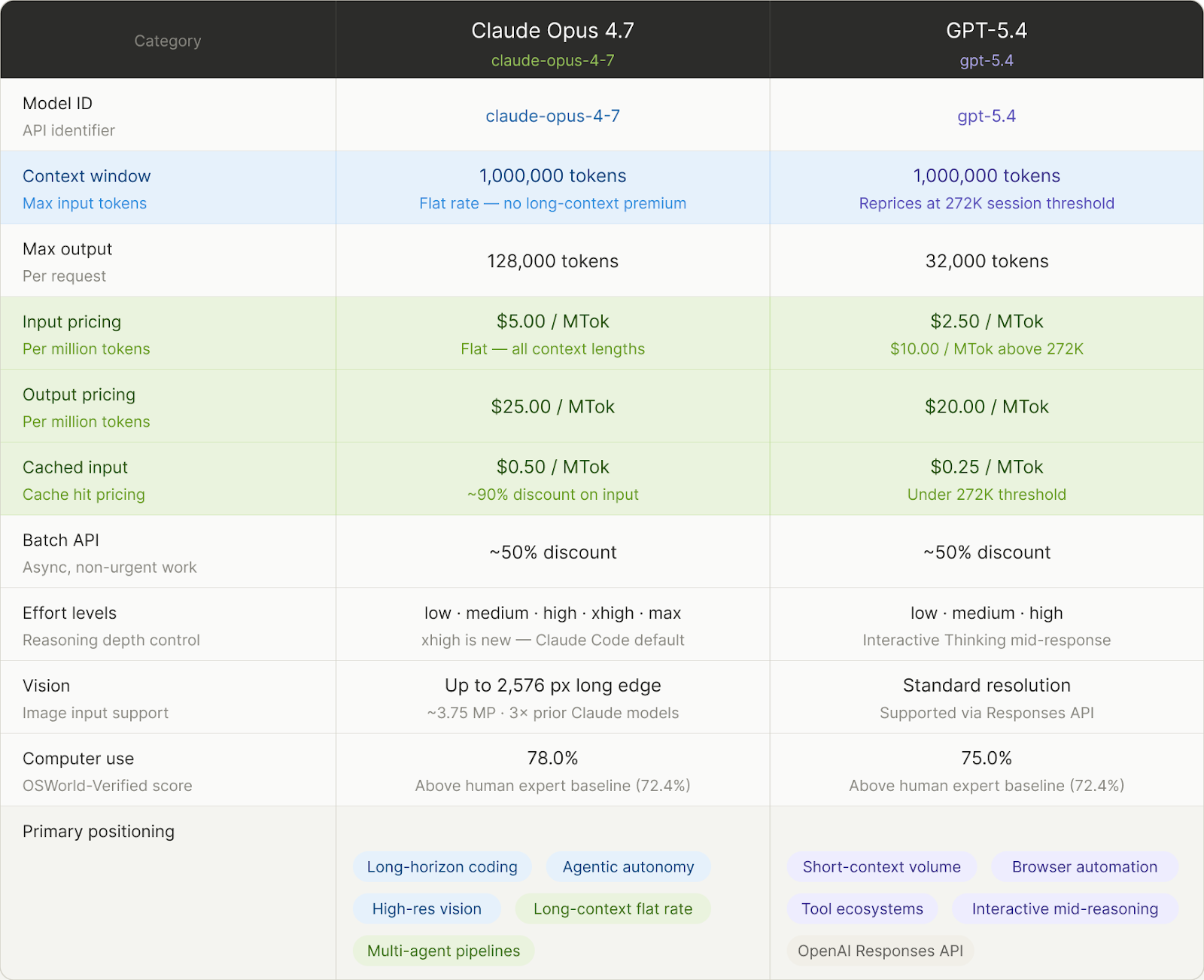Image resolution: width=1204 pixels, height=980 pixels.
Task: Select the green claude-opus-4-7 header subtitle
Action: pyautogui.click(x=552, y=60)
